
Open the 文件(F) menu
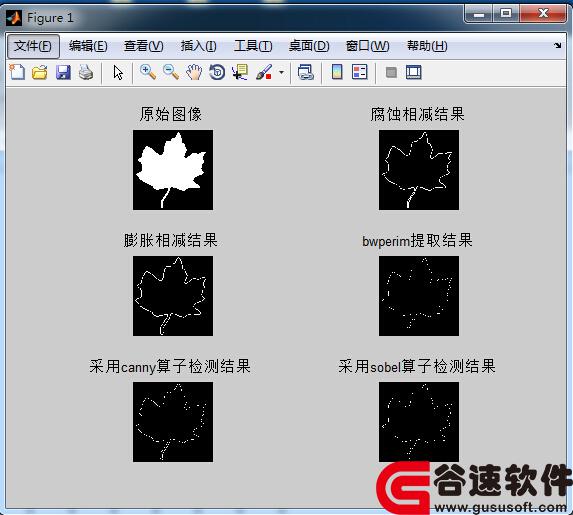click(x=33, y=46)
